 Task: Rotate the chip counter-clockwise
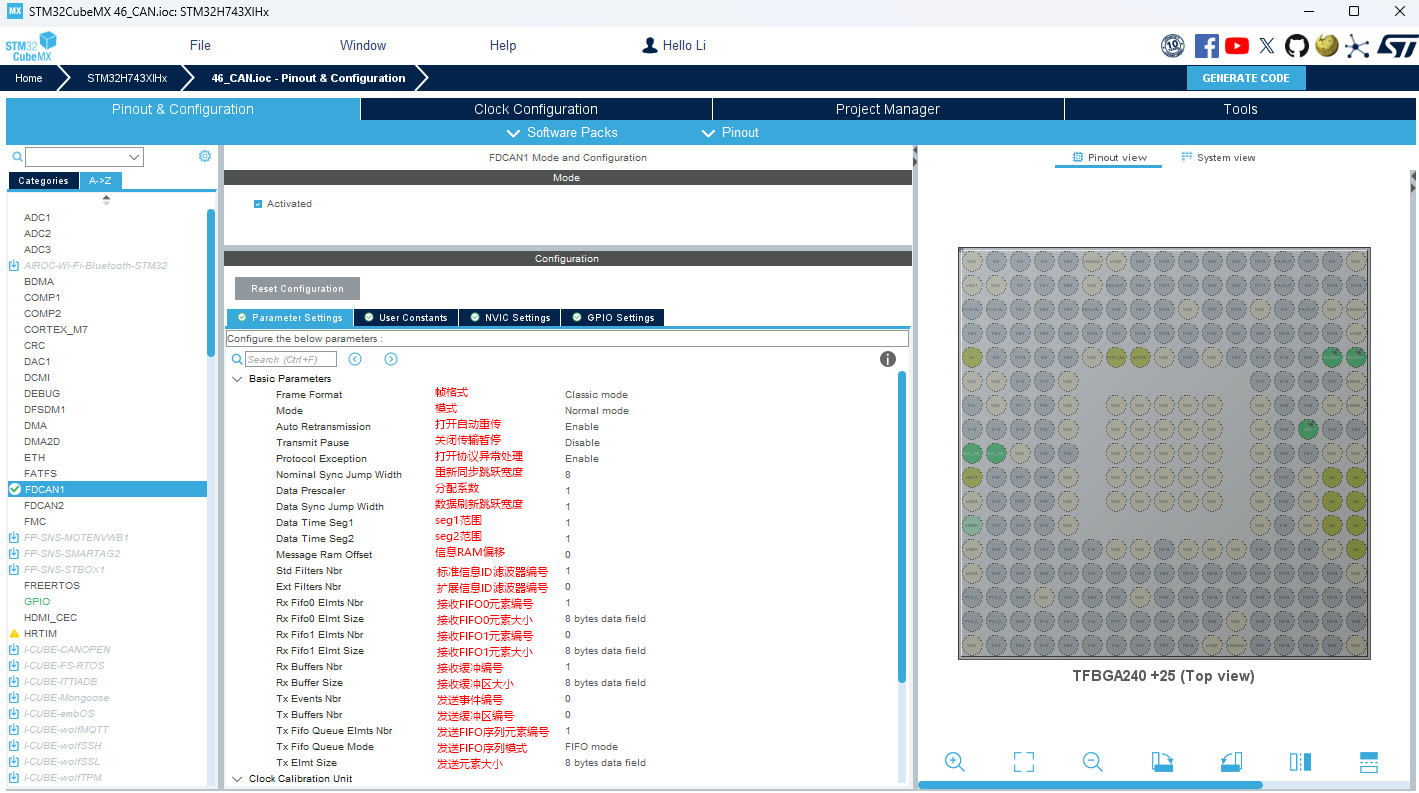(x=1231, y=762)
